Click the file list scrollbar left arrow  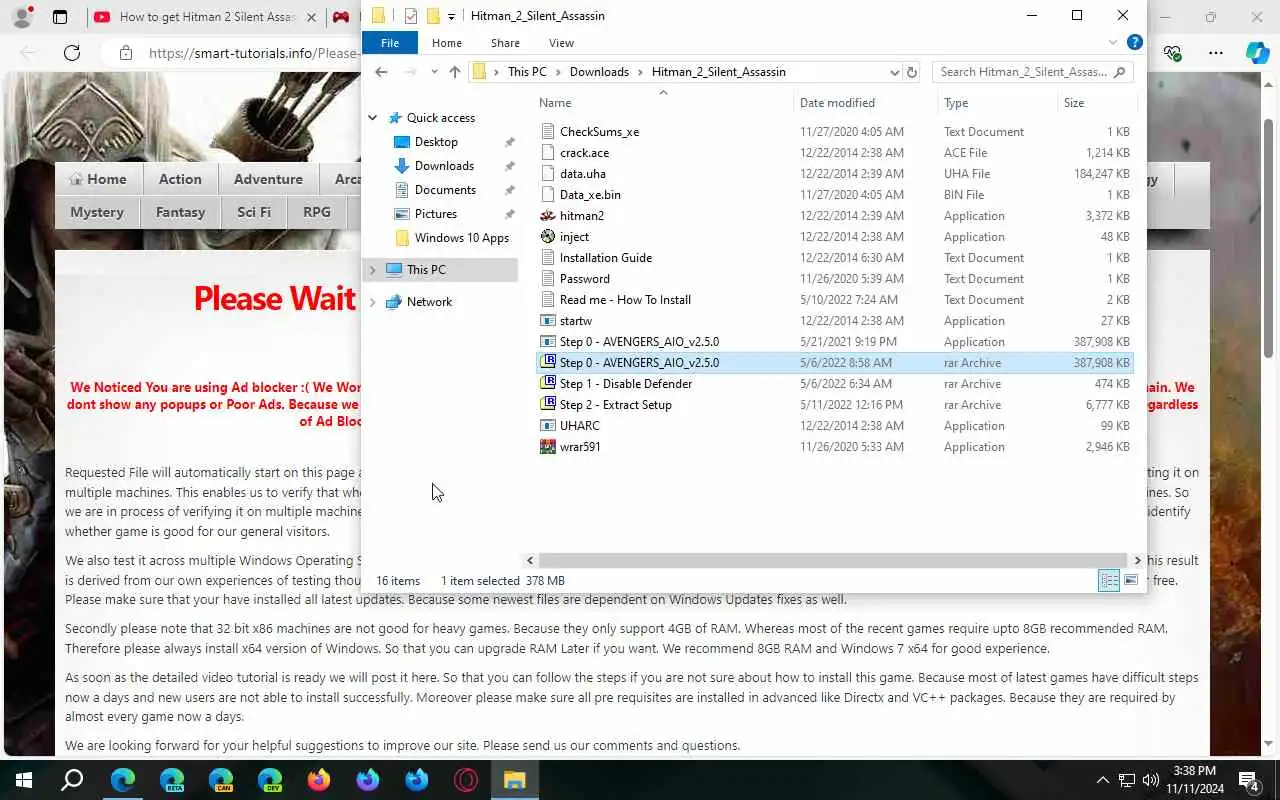(x=530, y=561)
